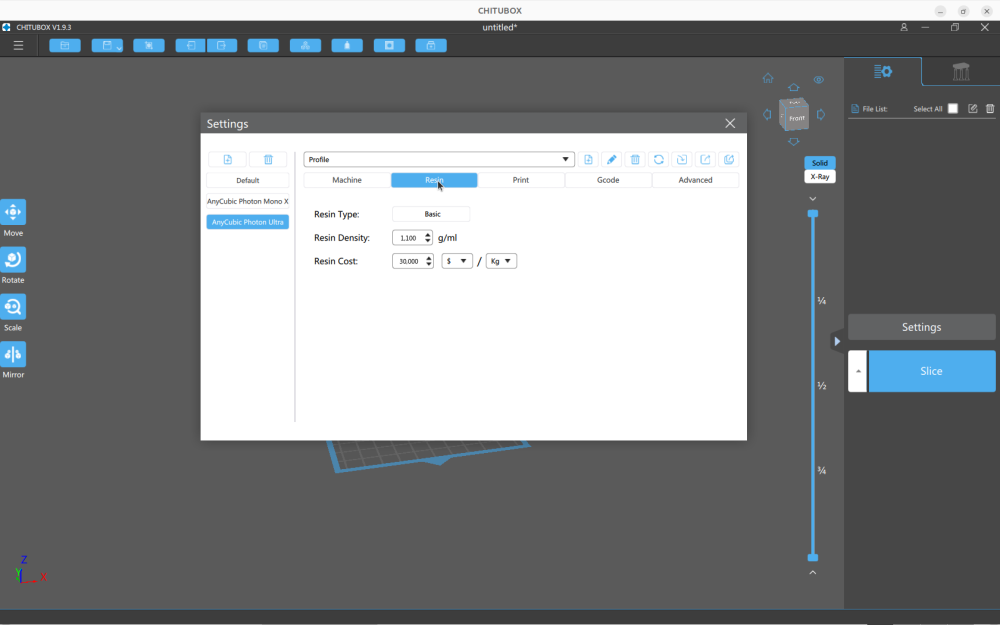
Task: Click the hollow bottle toolbar icon
Action: (347, 45)
